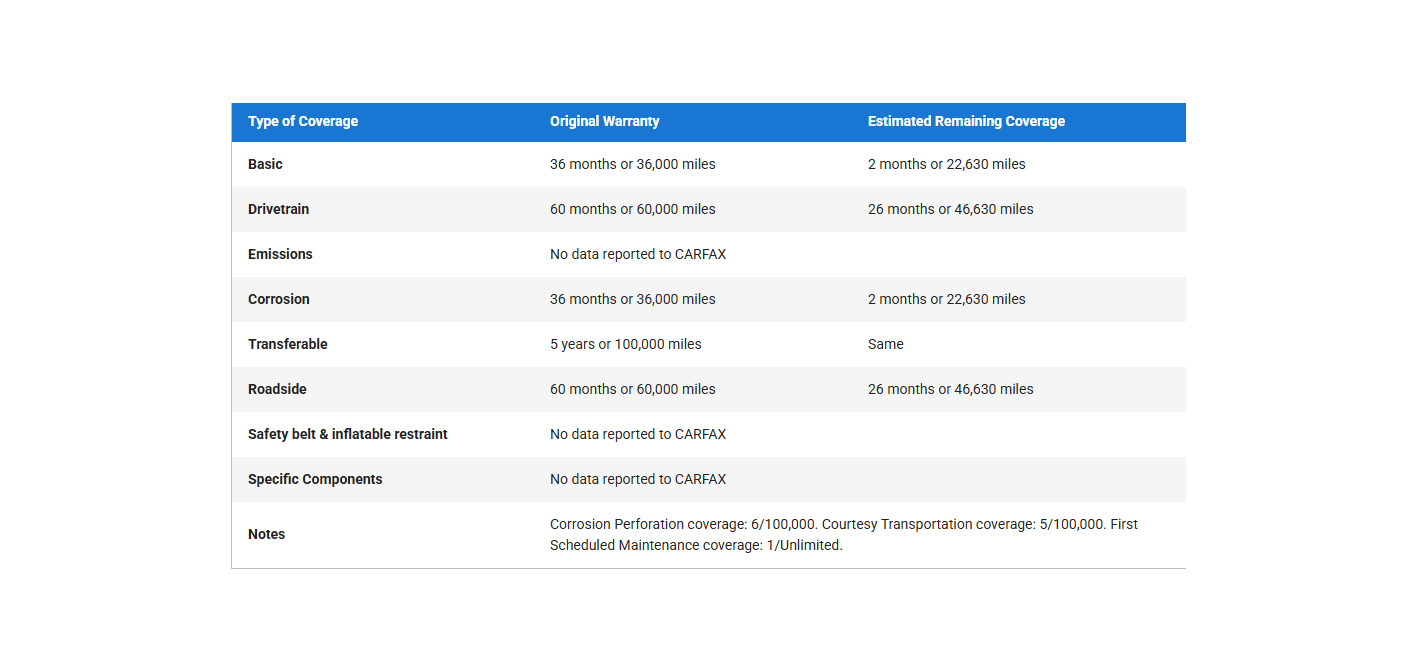Select Transferable '5 years or 100,000 miles' value
Screen dimensions: 1416x672
pos(625,344)
